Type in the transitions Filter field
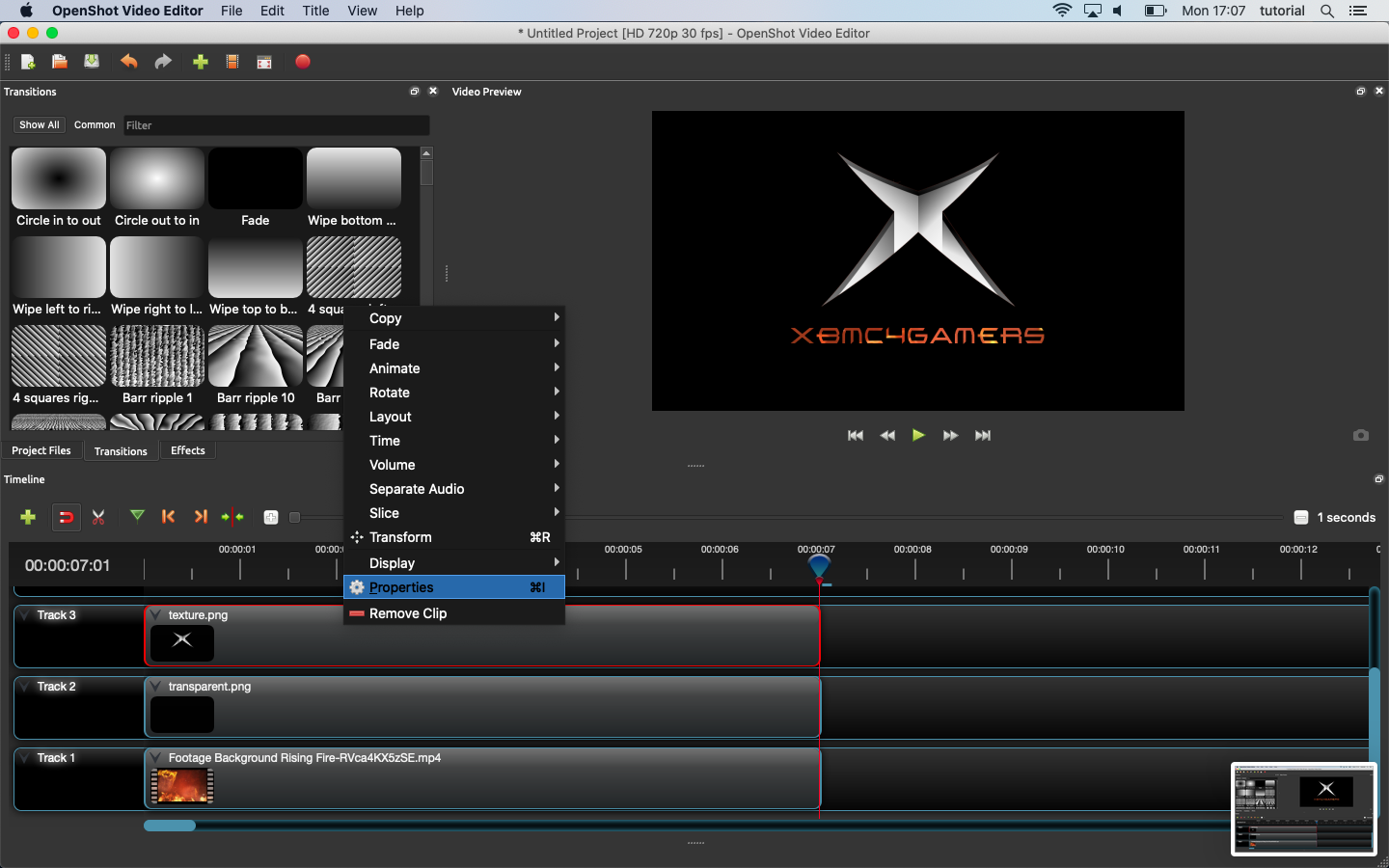 tap(276, 125)
